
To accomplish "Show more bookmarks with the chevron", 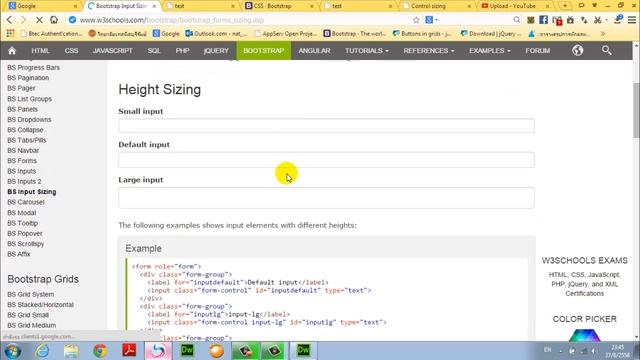I will (x=603, y=33).
